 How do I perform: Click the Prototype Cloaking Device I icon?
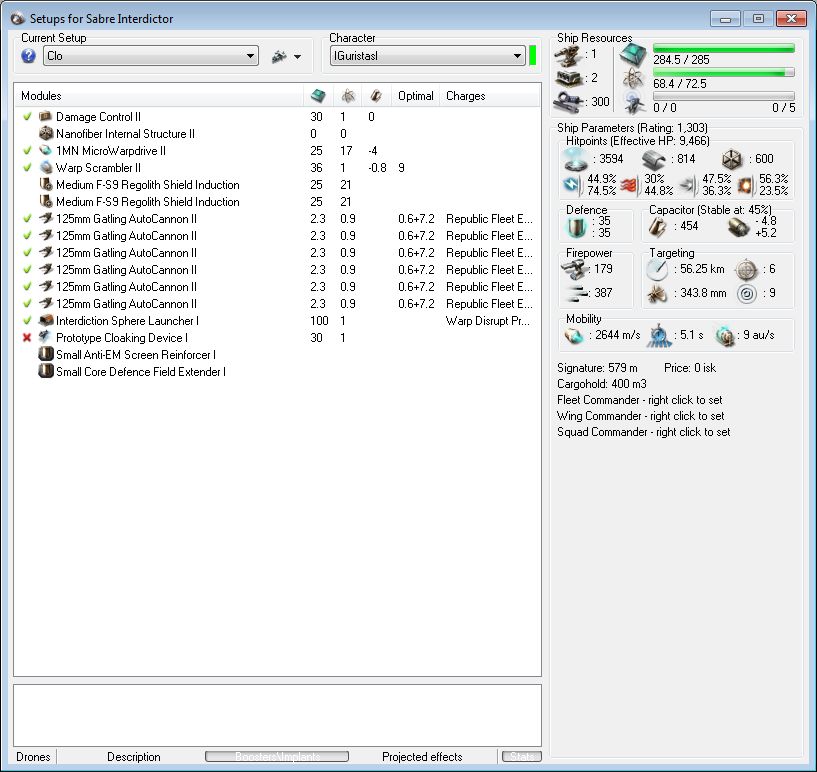coord(46,338)
